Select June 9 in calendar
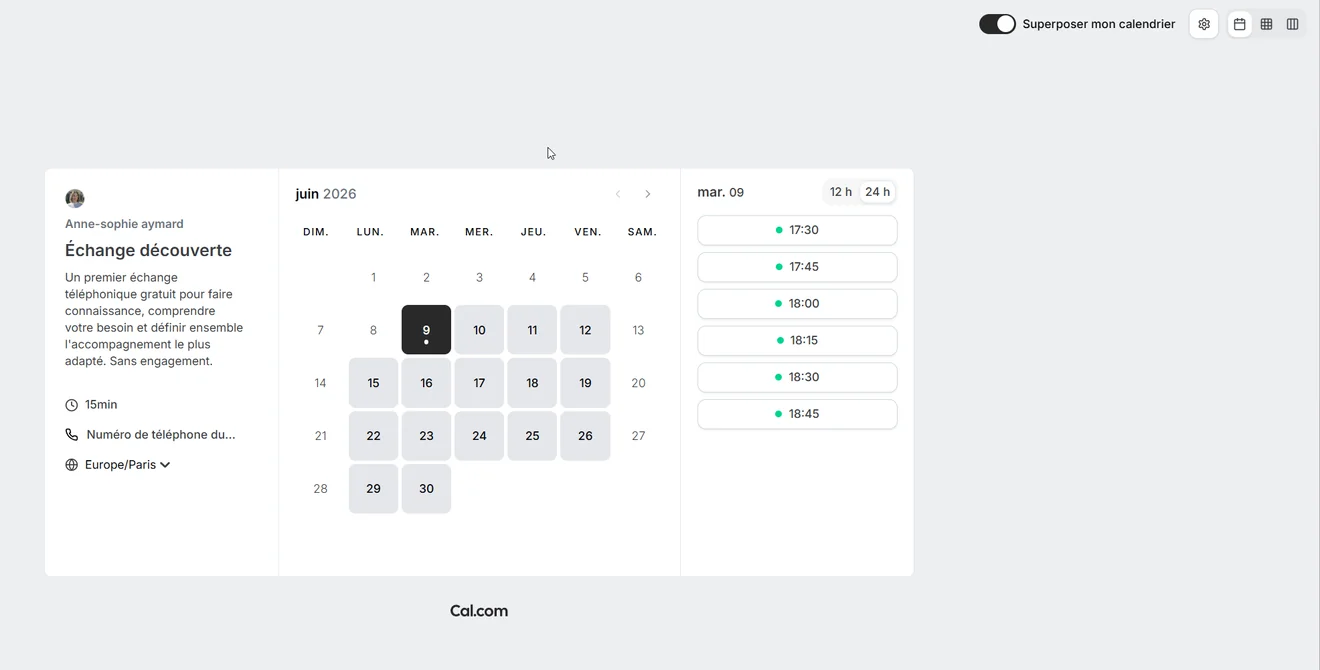This screenshot has width=1320, height=670. click(426, 330)
